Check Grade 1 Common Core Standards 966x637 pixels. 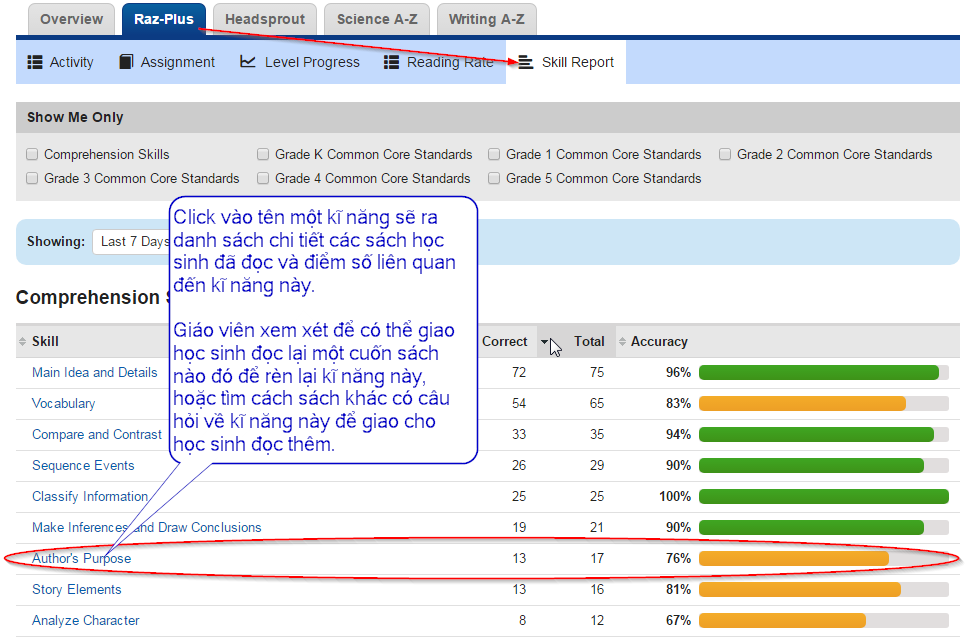494,154
